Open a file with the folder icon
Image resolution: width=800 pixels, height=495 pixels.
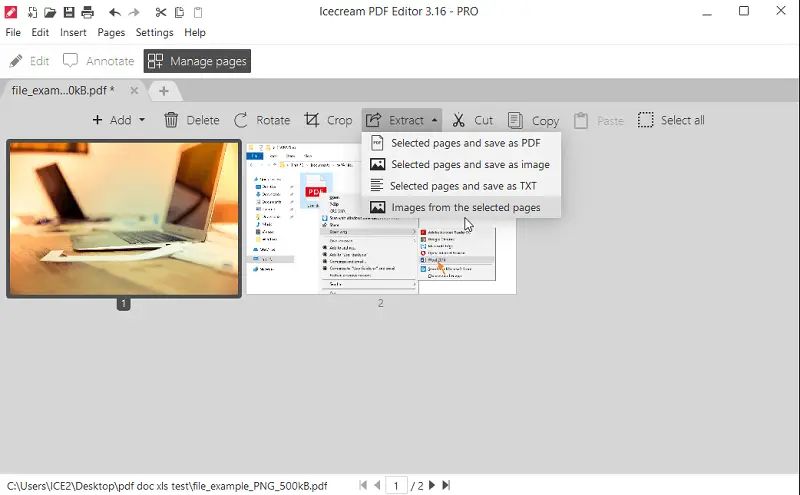point(50,12)
